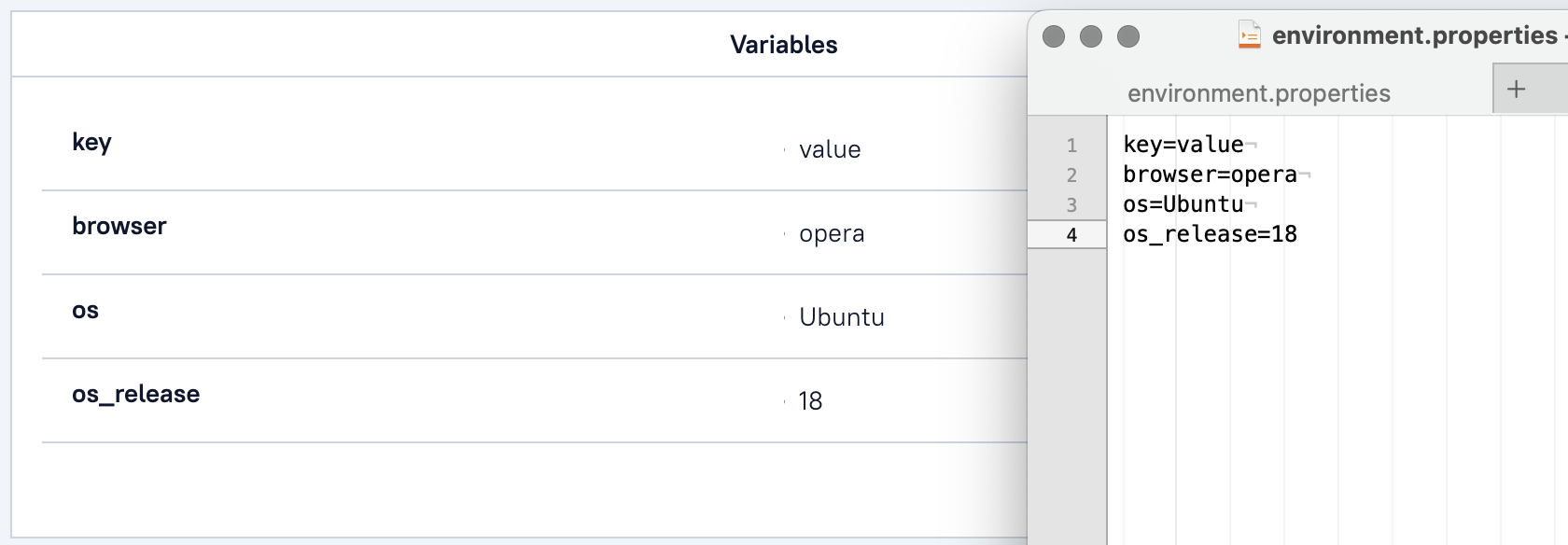Click the os=Ubuntu line in the editor
The height and width of the screenshot is (545, 1568).
click(1182, 204)
